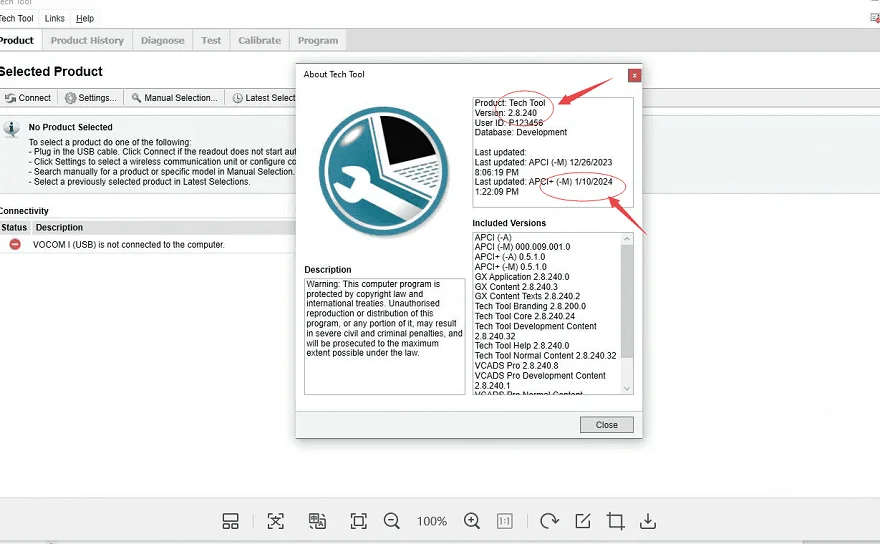Open the thumbnail gallery layout icon
Image resolution: width=880 pixels, height=544 pixels.
230,522
